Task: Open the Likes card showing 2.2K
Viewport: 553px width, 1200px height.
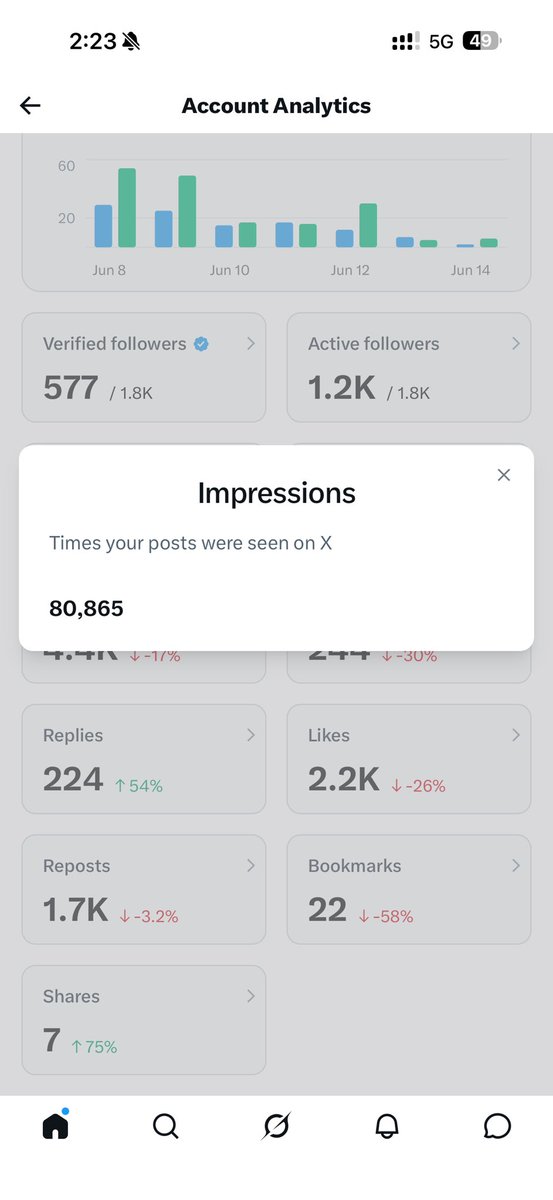Action: tap(409, 759)
